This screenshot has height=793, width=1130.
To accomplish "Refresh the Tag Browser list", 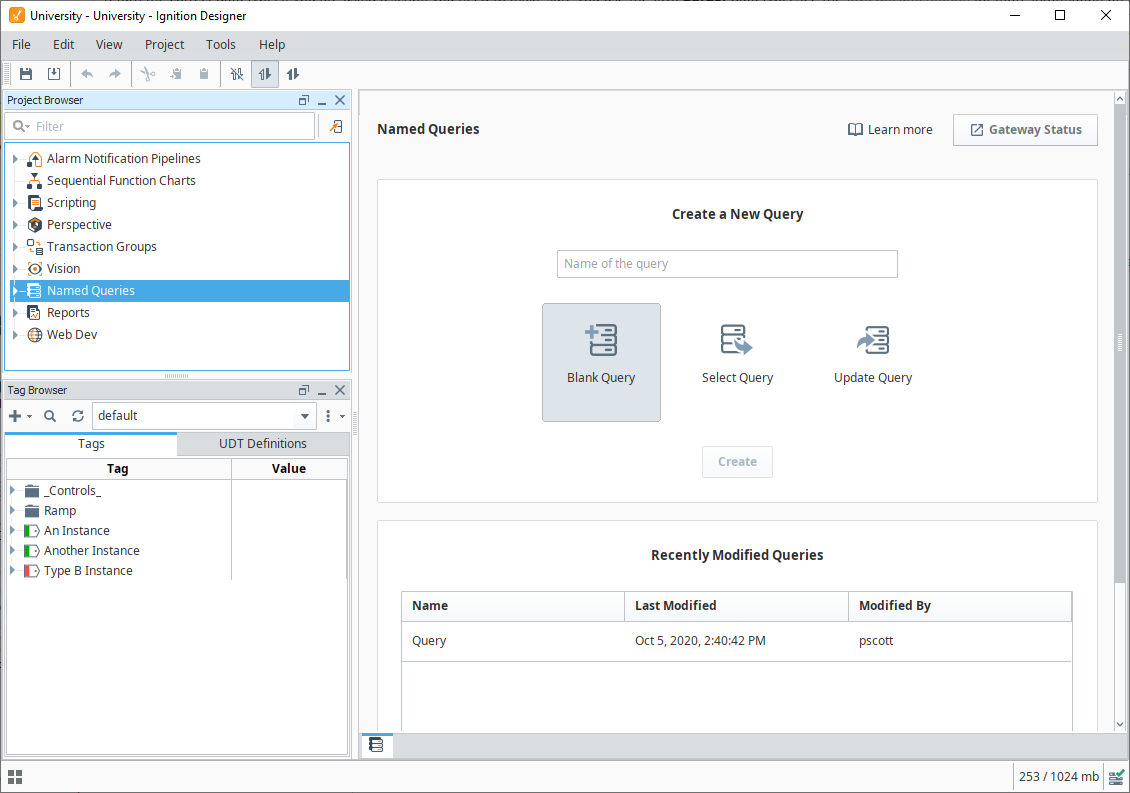I will point(77,416).
